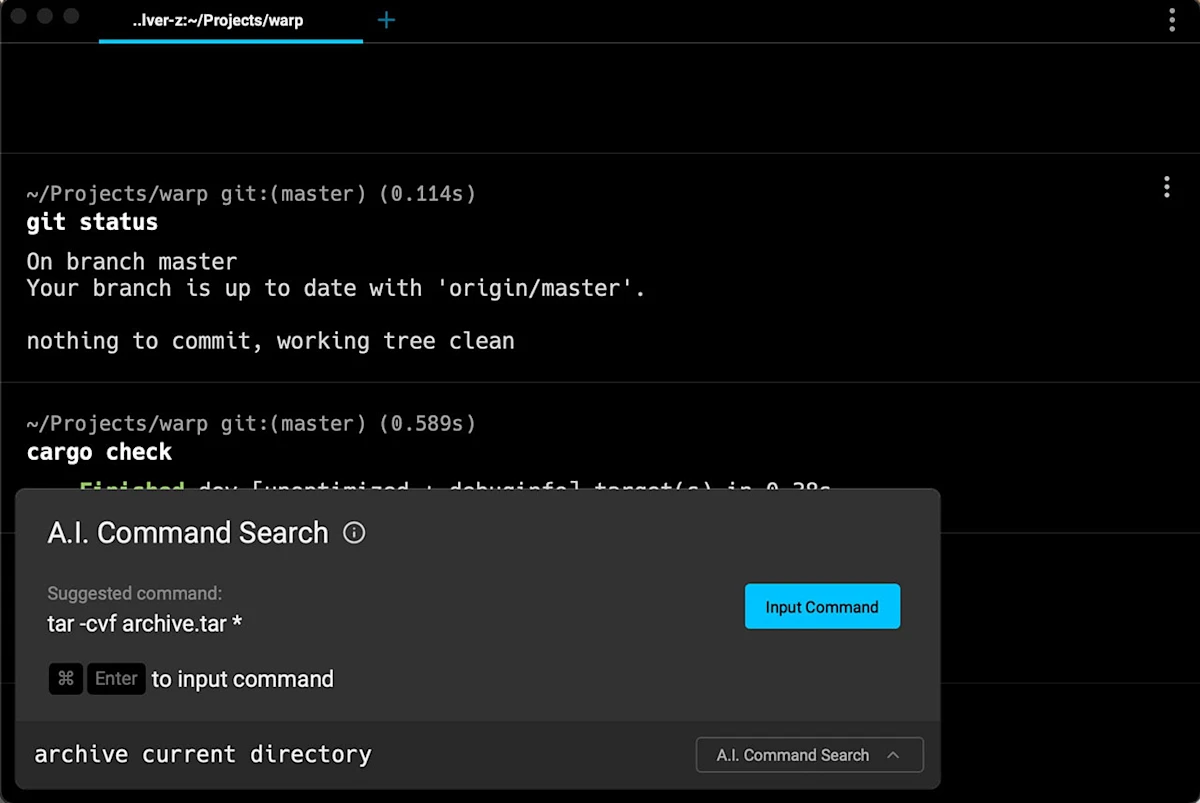Viewport: 1200px width, 803px height.
Task: Click the Command (⌘) keycap badge
Action: tap(65, 679)
